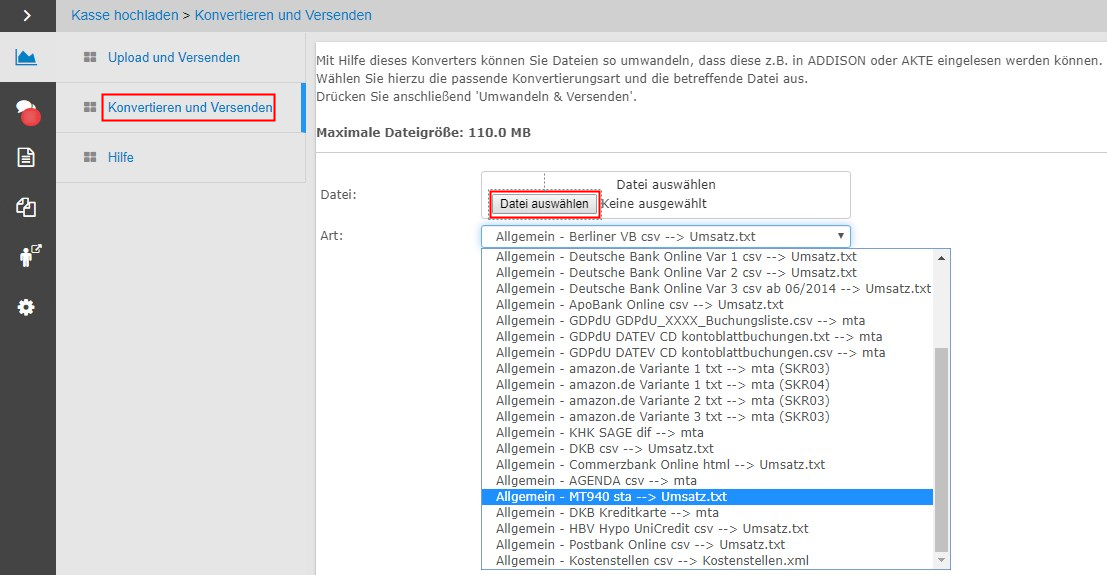
Task: Select AGENDA csv --> mta option
Action: [x=707, y=480]
